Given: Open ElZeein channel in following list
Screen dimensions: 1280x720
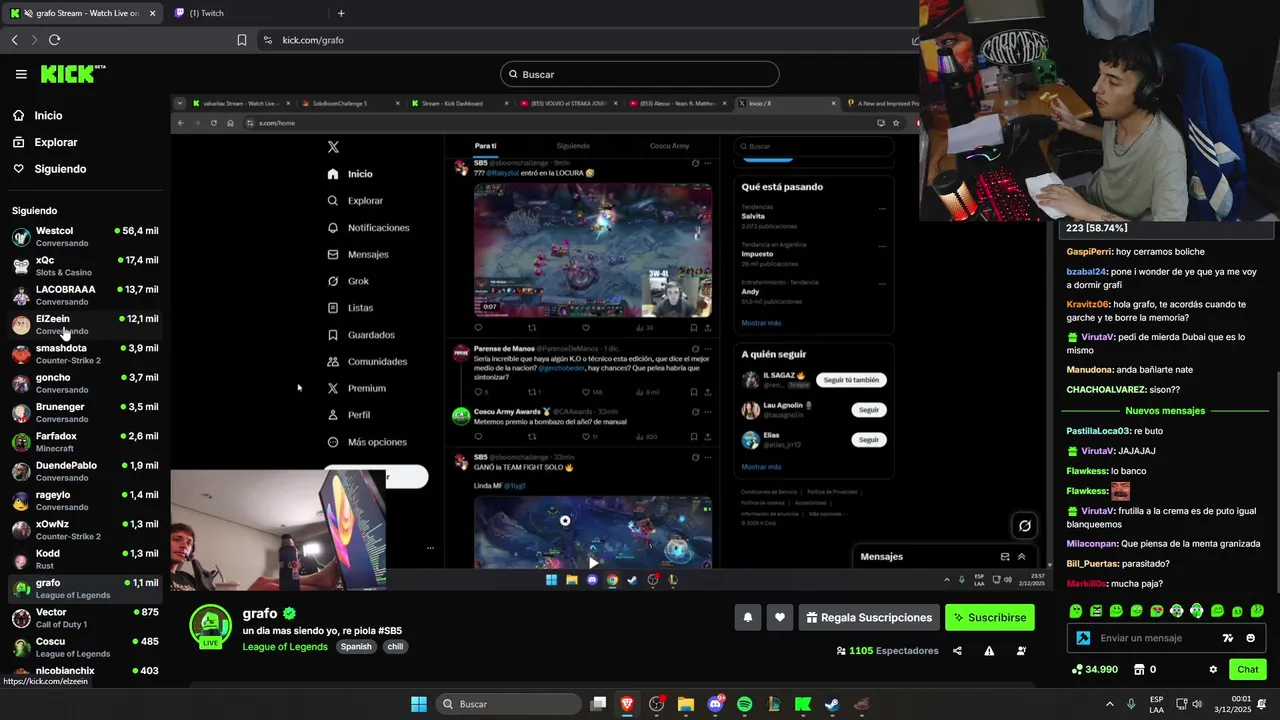Looking at the screenshot, I should tap(85, 324).
